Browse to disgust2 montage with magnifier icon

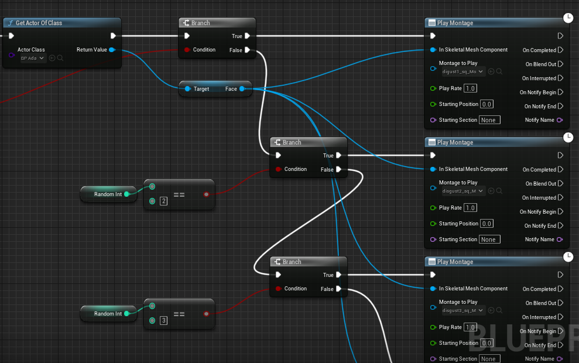(x=499, y=191)
